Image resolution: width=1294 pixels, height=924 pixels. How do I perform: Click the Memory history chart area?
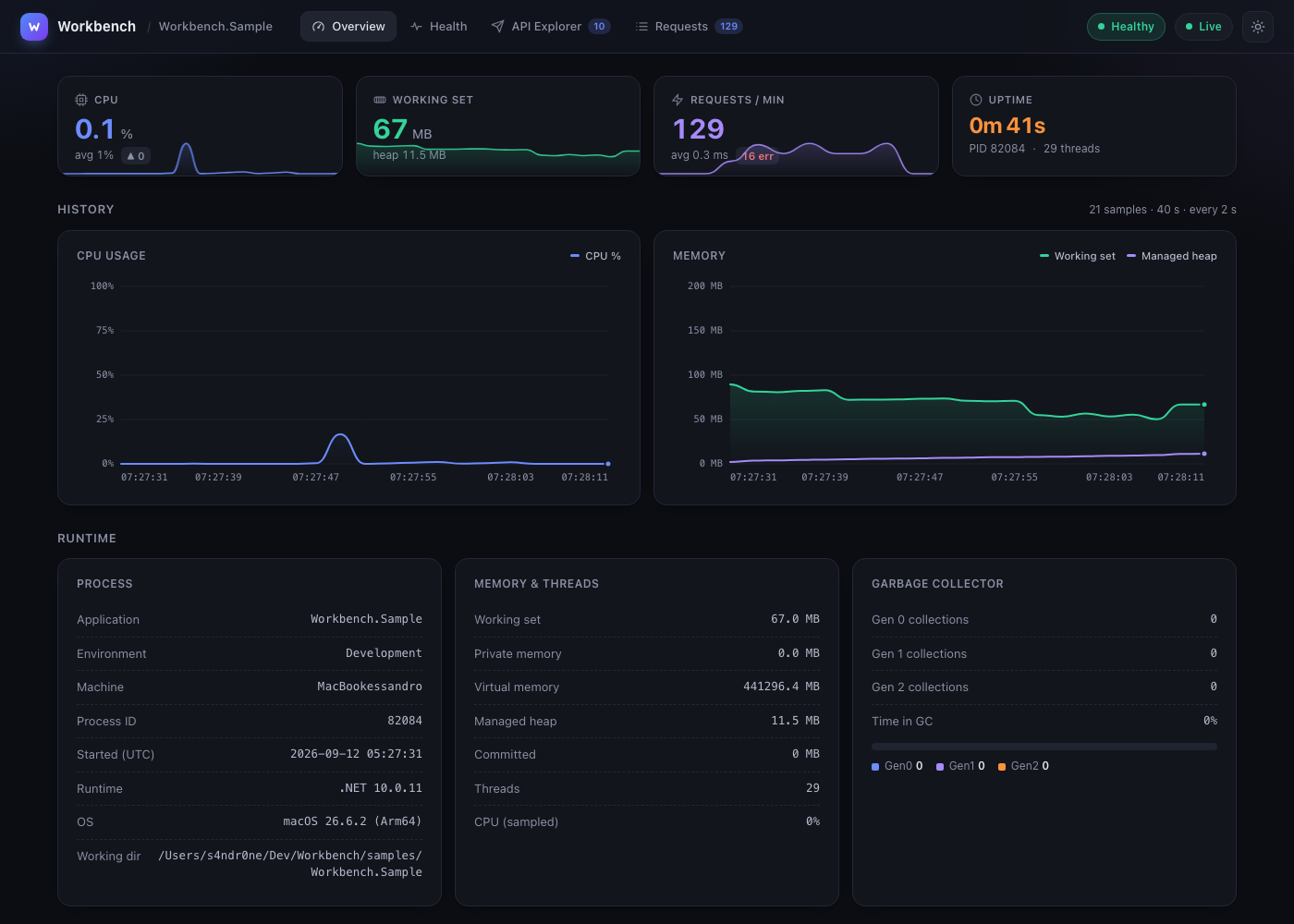point(967,421)
